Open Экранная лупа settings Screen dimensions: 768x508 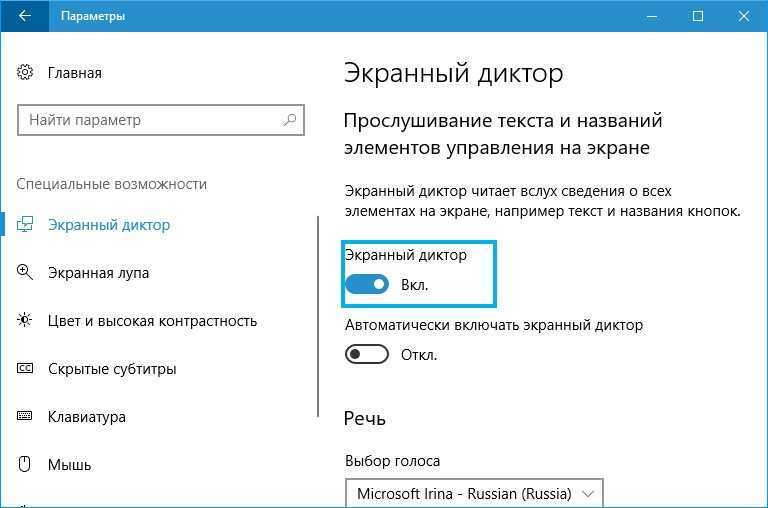pyautogui.click(x=98, y=273)
